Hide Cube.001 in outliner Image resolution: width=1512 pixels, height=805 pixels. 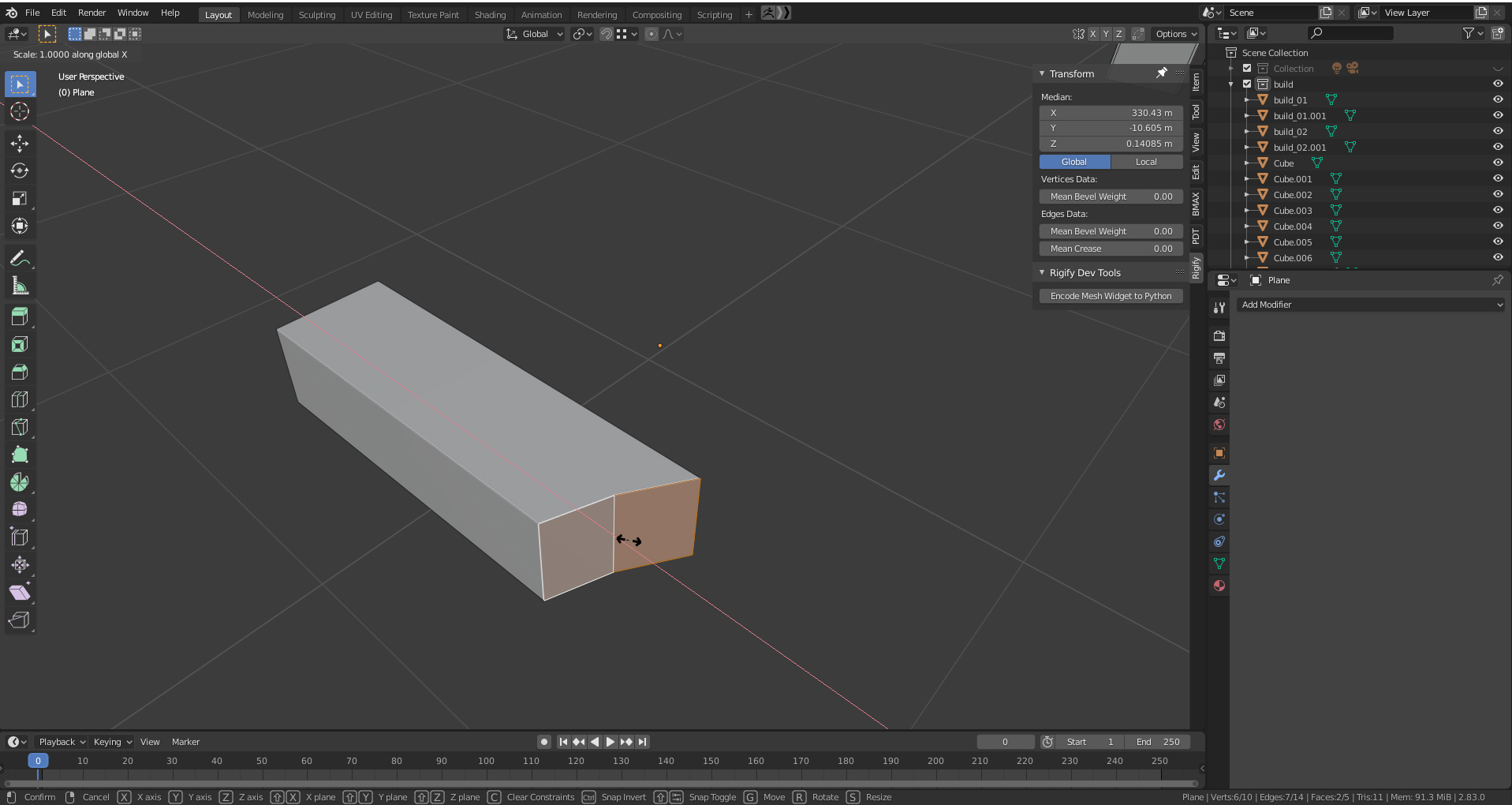click(1497, 178)
